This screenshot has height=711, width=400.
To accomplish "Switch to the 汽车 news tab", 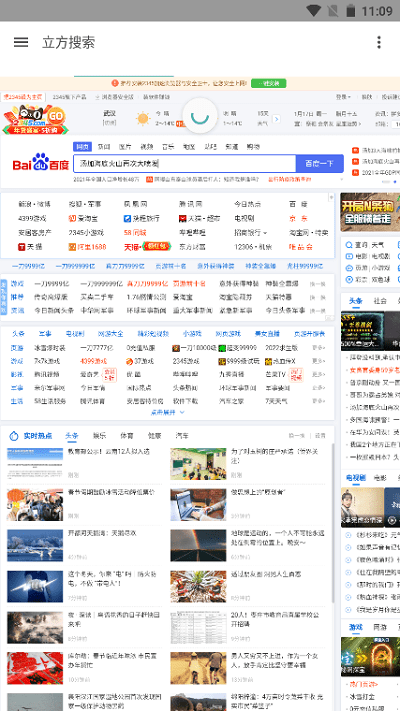I will coord(182,436).
